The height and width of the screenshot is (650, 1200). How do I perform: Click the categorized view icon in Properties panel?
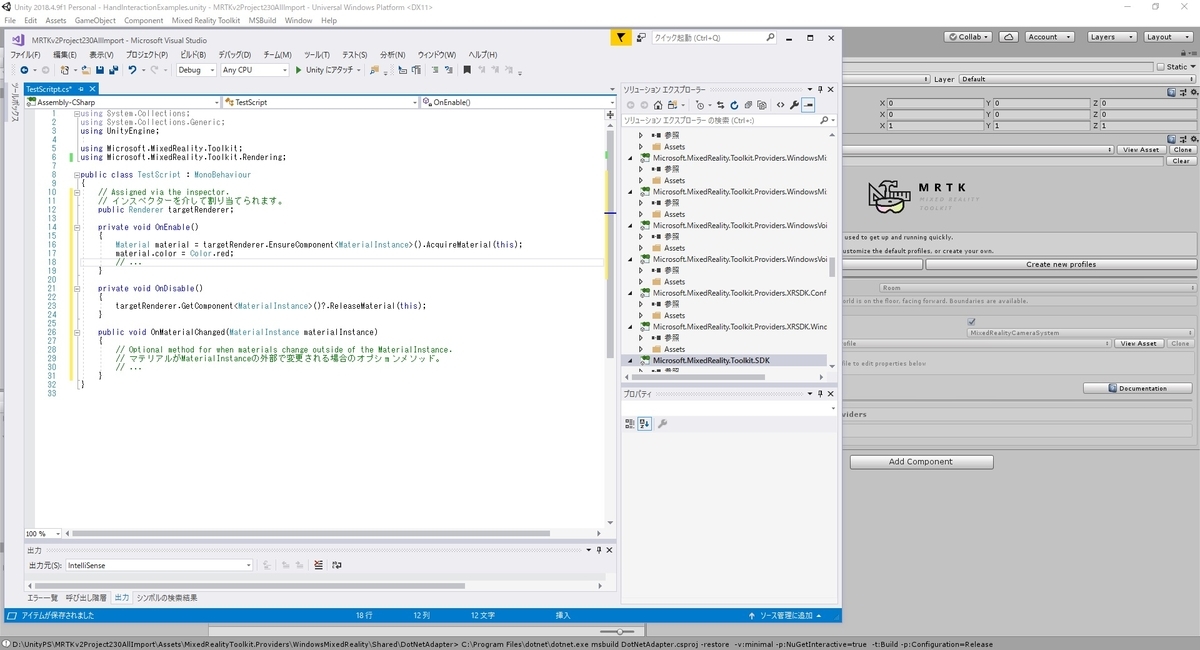pos(630,424)
